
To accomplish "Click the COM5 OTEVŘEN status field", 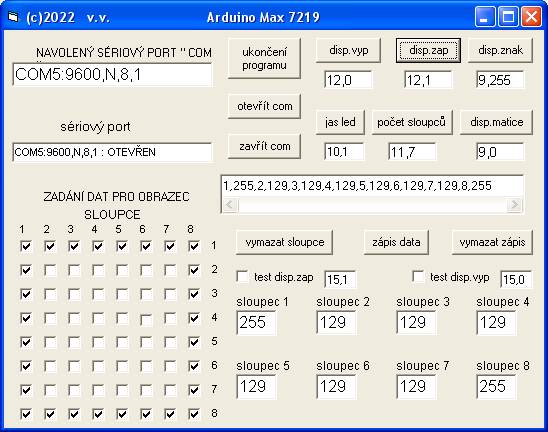I will coord(112,152).
